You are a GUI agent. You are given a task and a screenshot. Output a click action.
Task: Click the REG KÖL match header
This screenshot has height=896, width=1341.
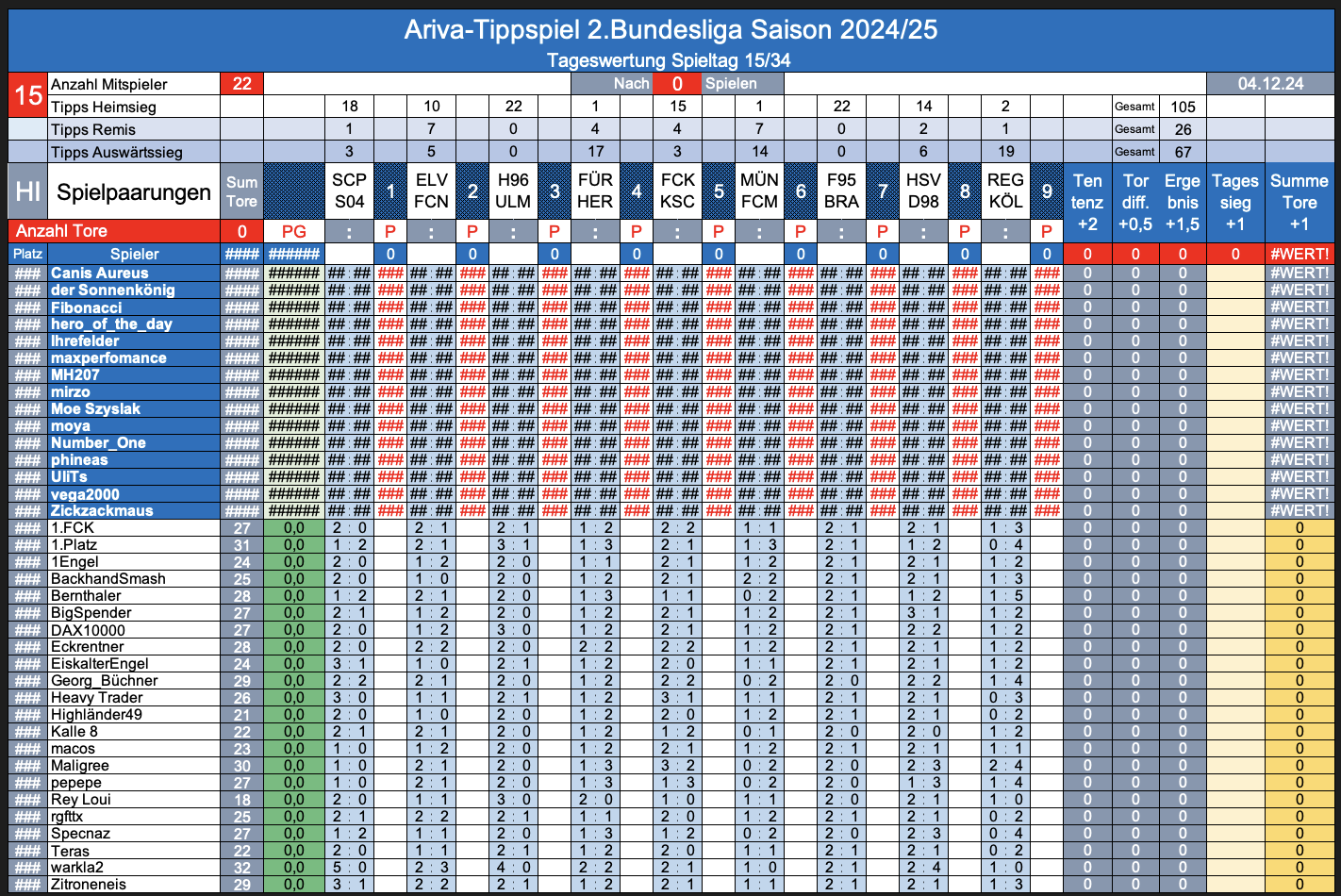[1005, 191]
